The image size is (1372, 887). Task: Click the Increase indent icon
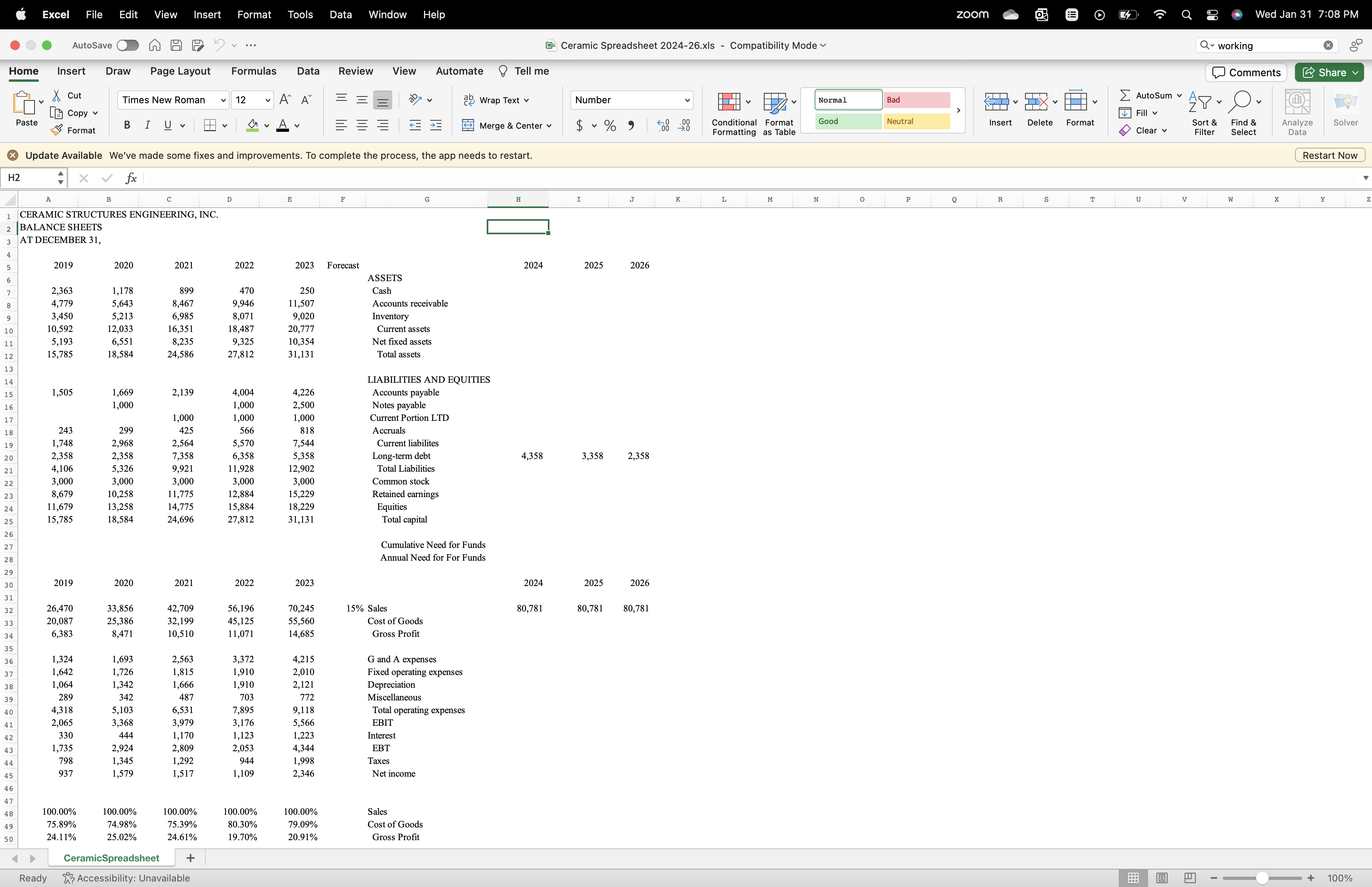436,125
